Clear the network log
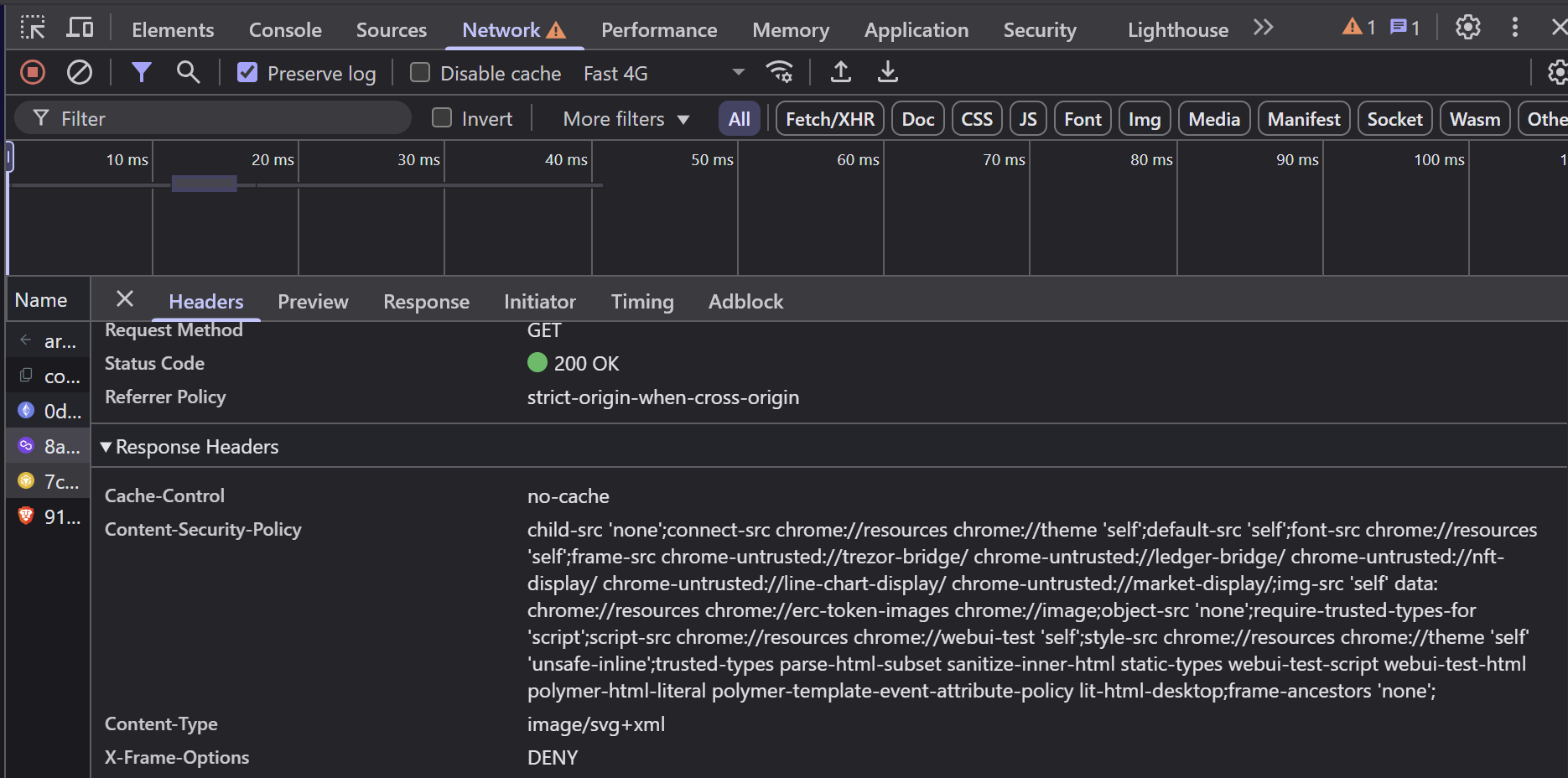The height and width of the screenshot is (778, 1568). [x=80, y=73]
